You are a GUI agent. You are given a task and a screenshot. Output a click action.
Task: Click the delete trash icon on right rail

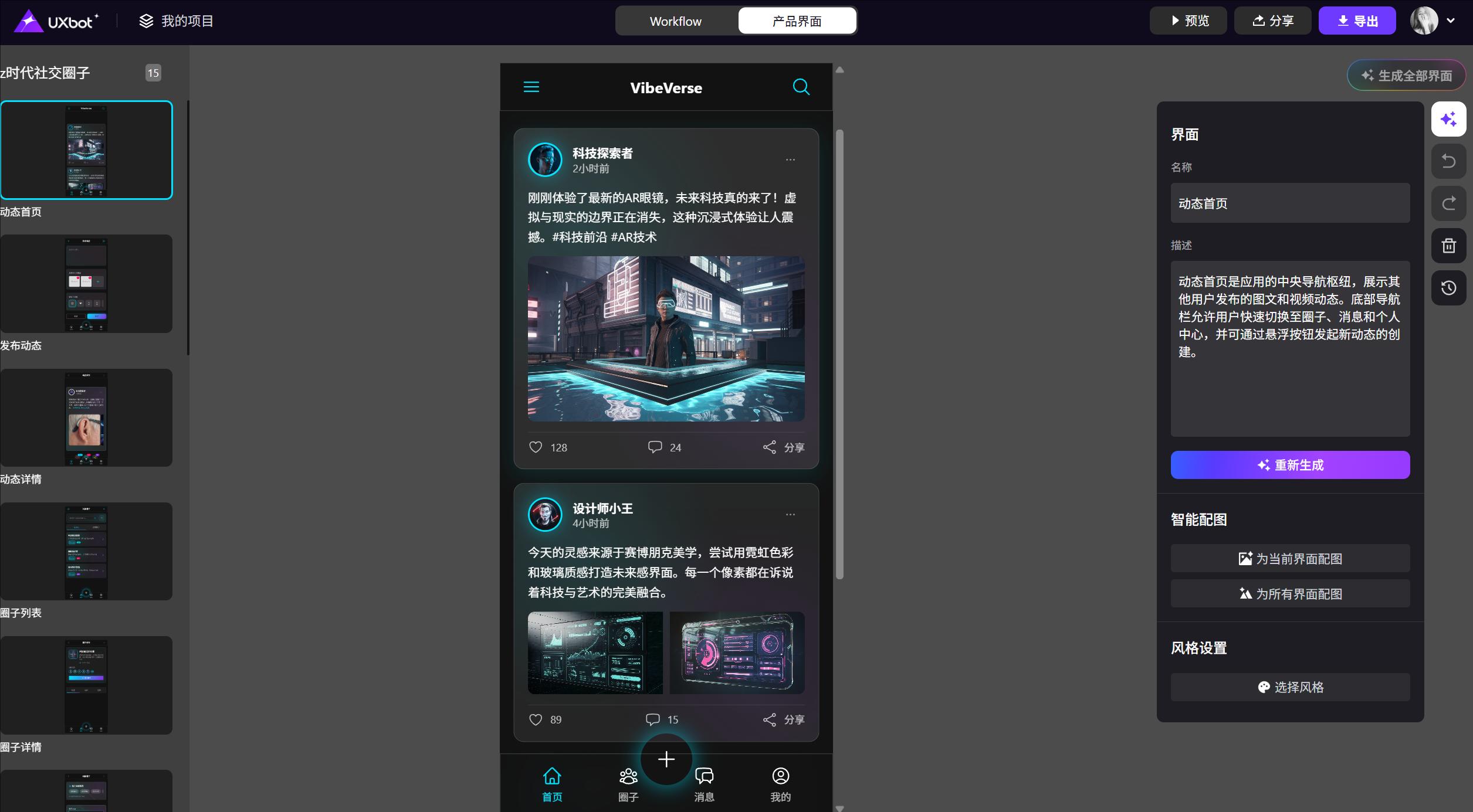coord(1448,246)
